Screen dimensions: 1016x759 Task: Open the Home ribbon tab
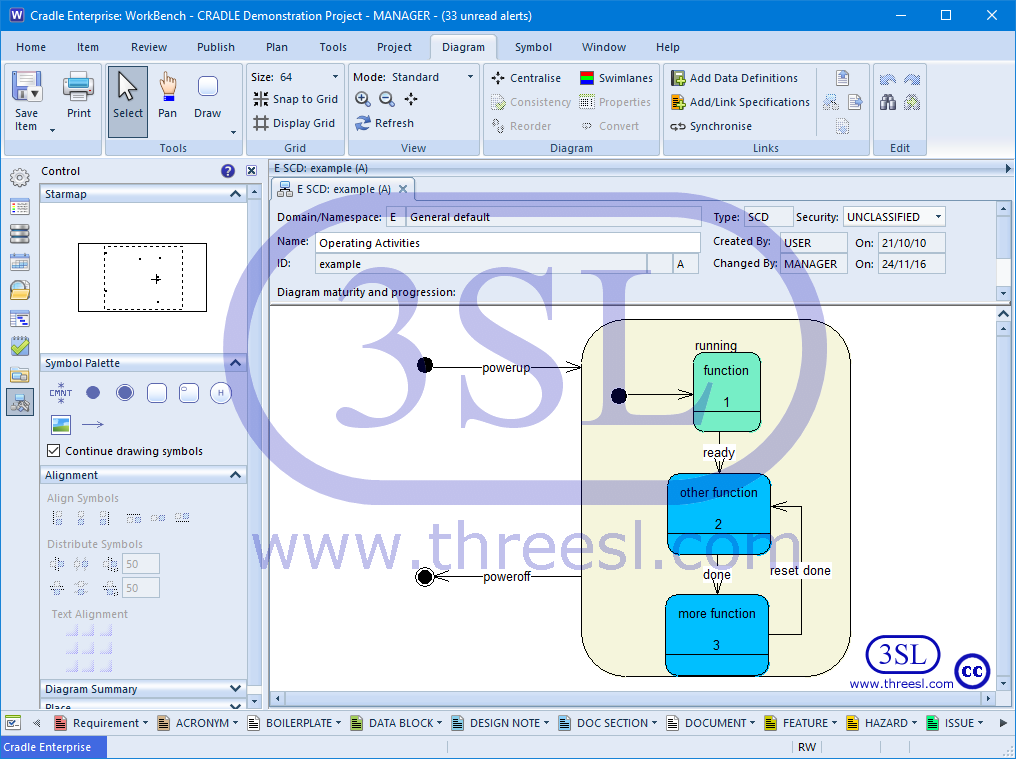pyautogui.click(x=31, y=47)
